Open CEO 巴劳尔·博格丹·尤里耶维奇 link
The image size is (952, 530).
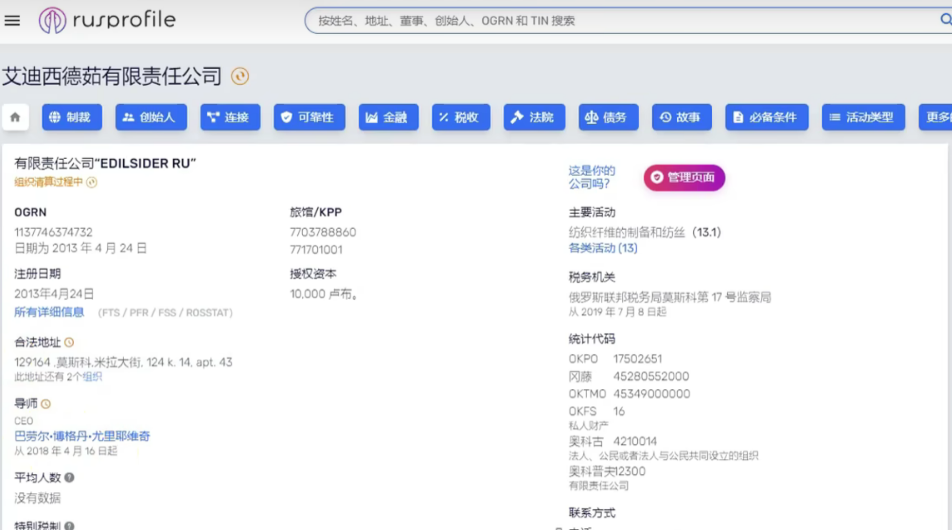pyautogui.click(x=82, y=436)
